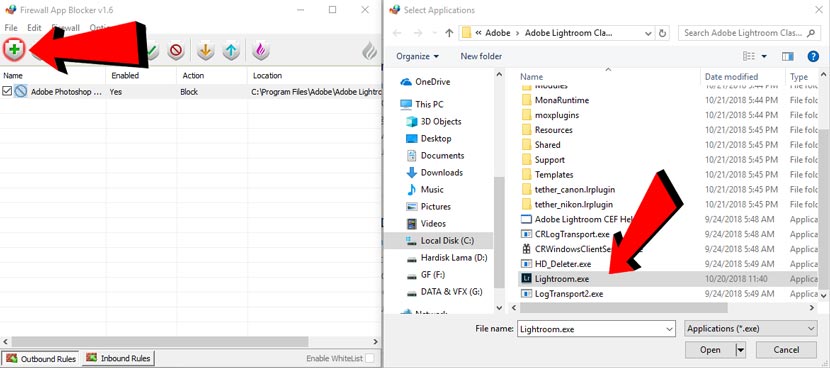Select the Adobe Photoshop rule row name

click(66, 92)
